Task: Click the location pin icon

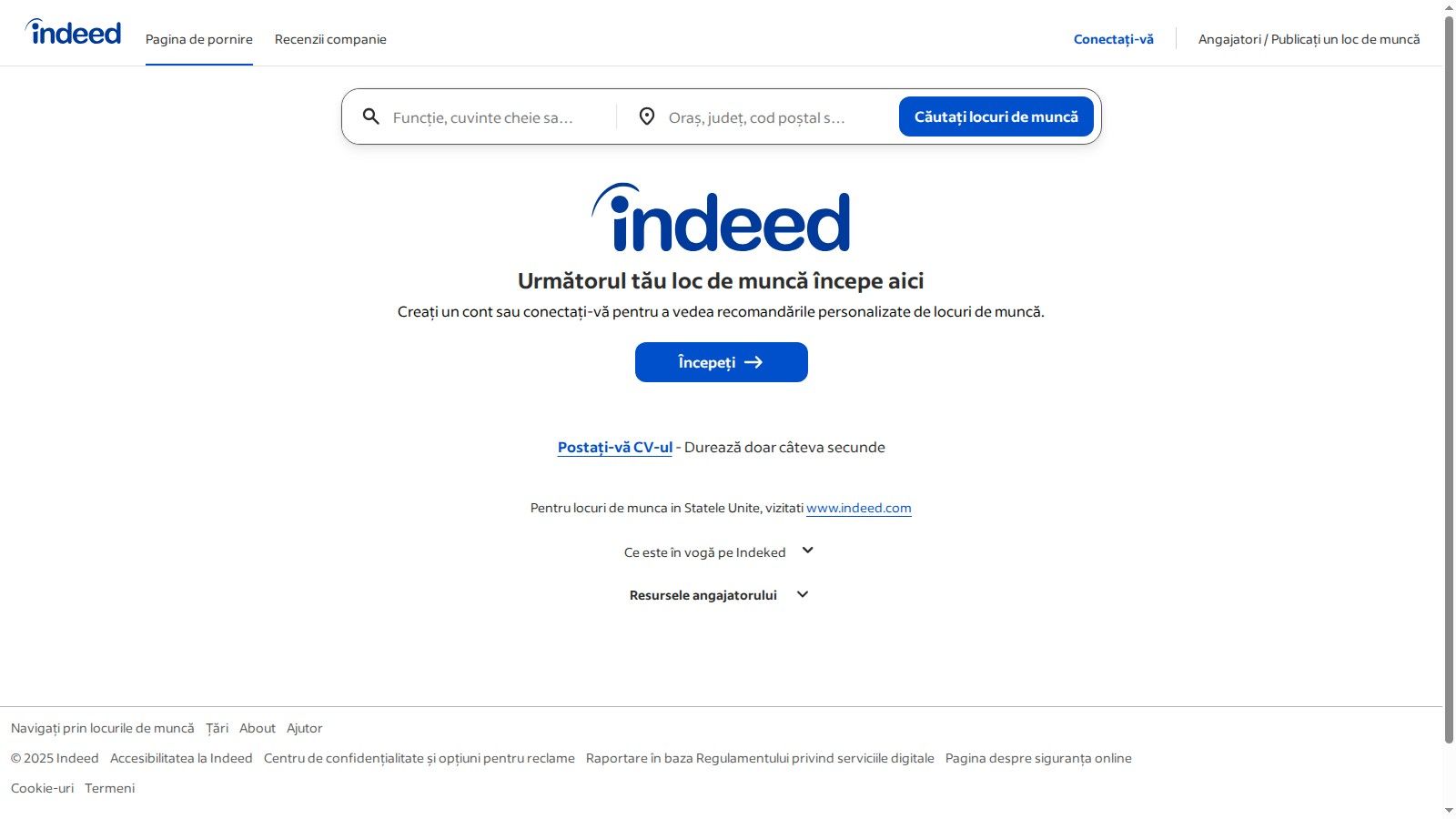Action: (x=647, y=116)
